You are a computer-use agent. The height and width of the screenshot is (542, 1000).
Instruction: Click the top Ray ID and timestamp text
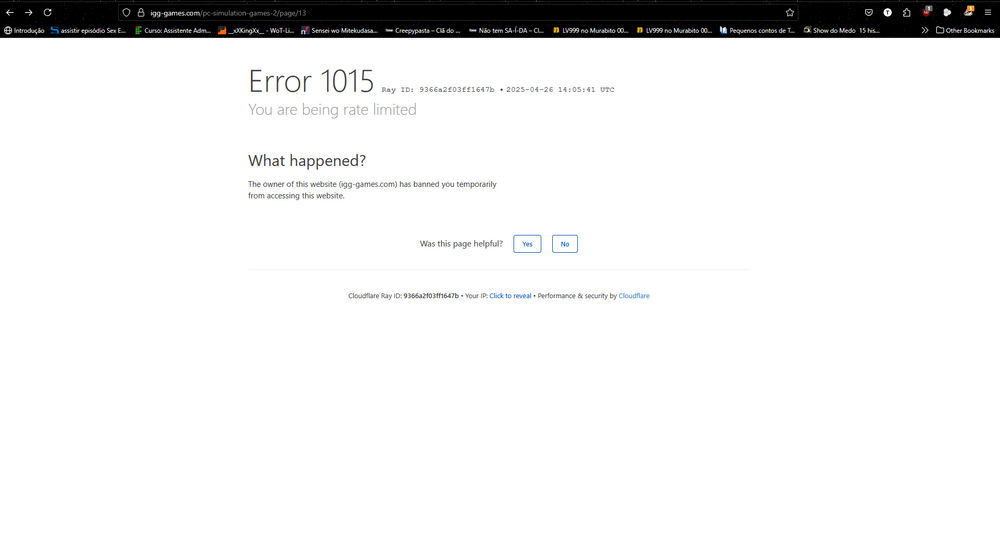pos(498,90)
